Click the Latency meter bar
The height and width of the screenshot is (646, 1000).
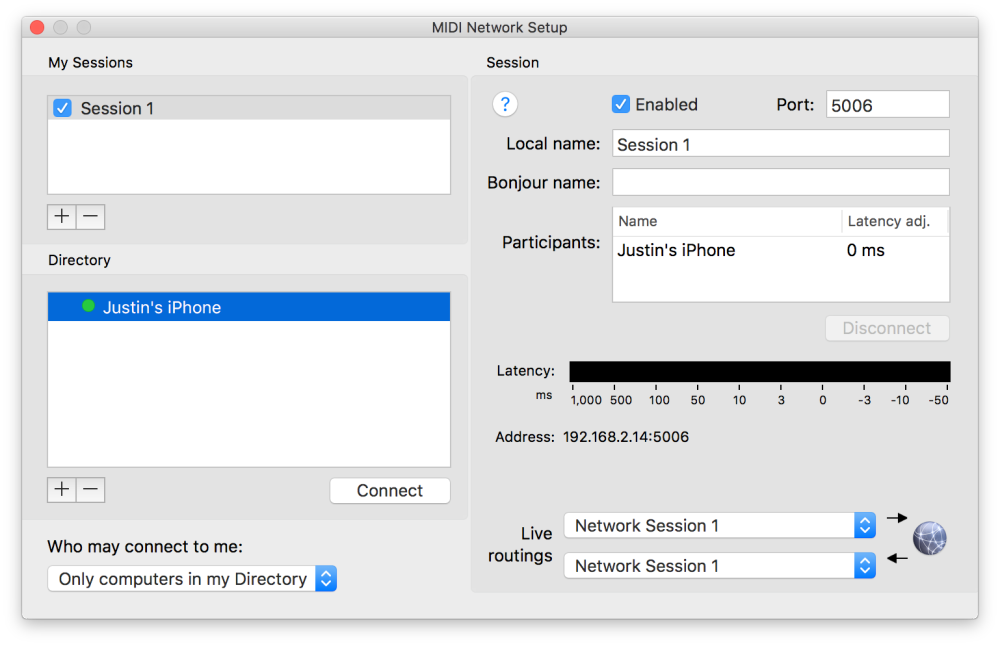759,371
